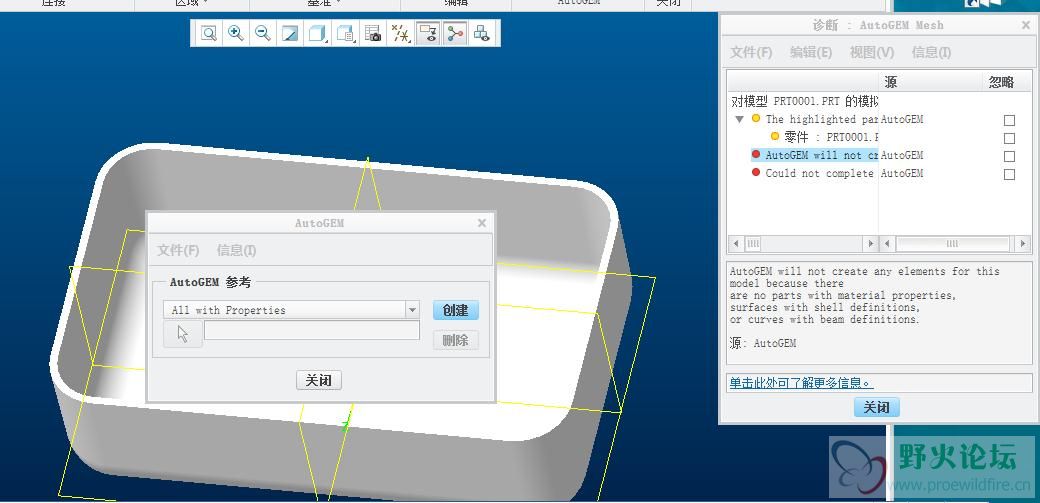Close the AutoGEM dialog with X
The image size is (1040, 503).
coord(482,223)
